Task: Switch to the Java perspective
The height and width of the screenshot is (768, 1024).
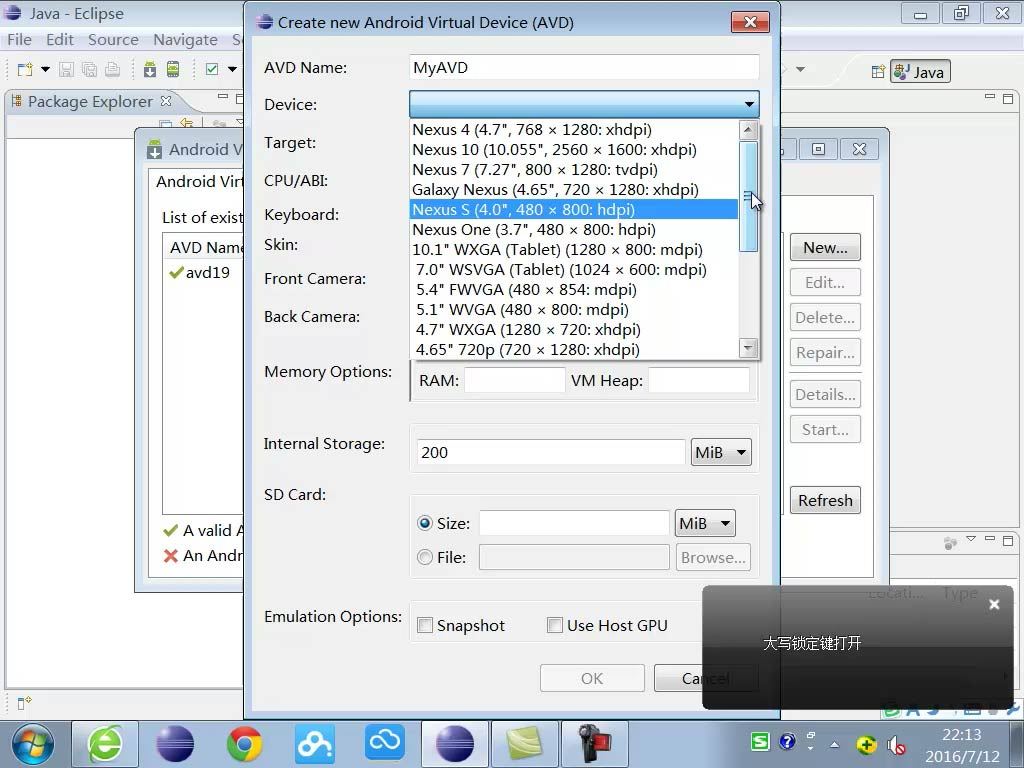Action: coord(920,72)
